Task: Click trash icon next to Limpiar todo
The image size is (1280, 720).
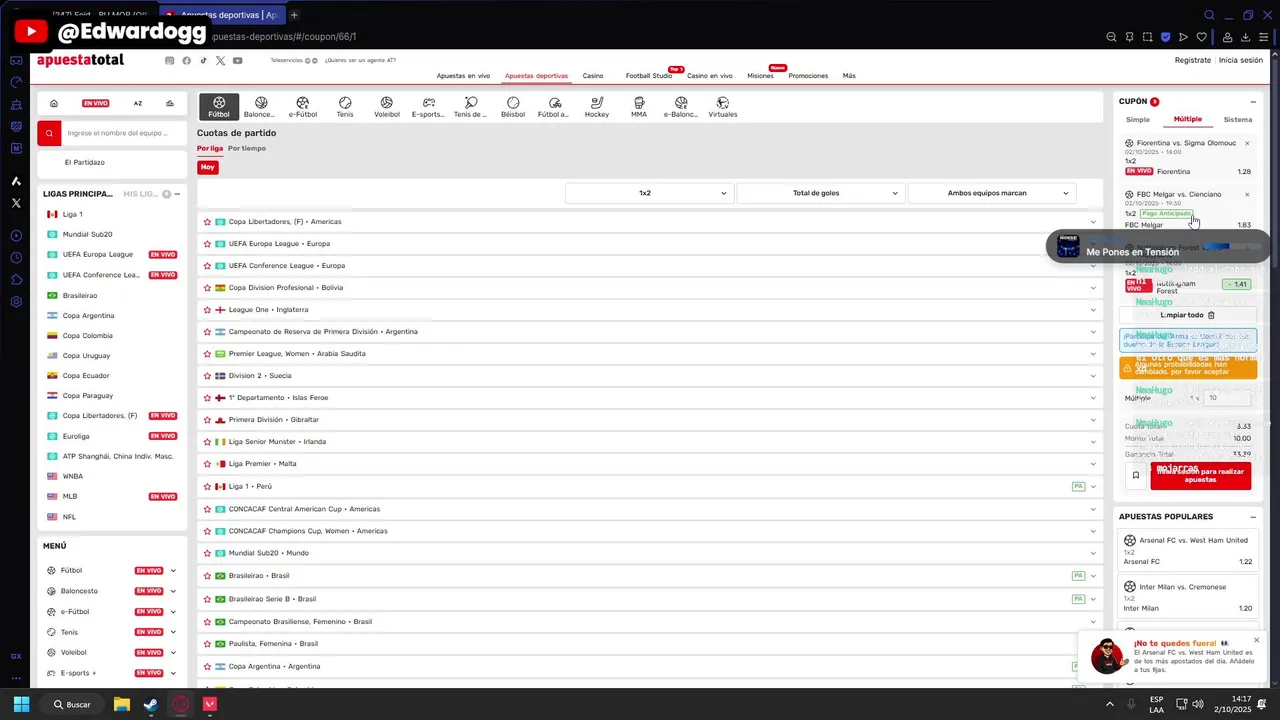Action: click(x=1211, y=315)
